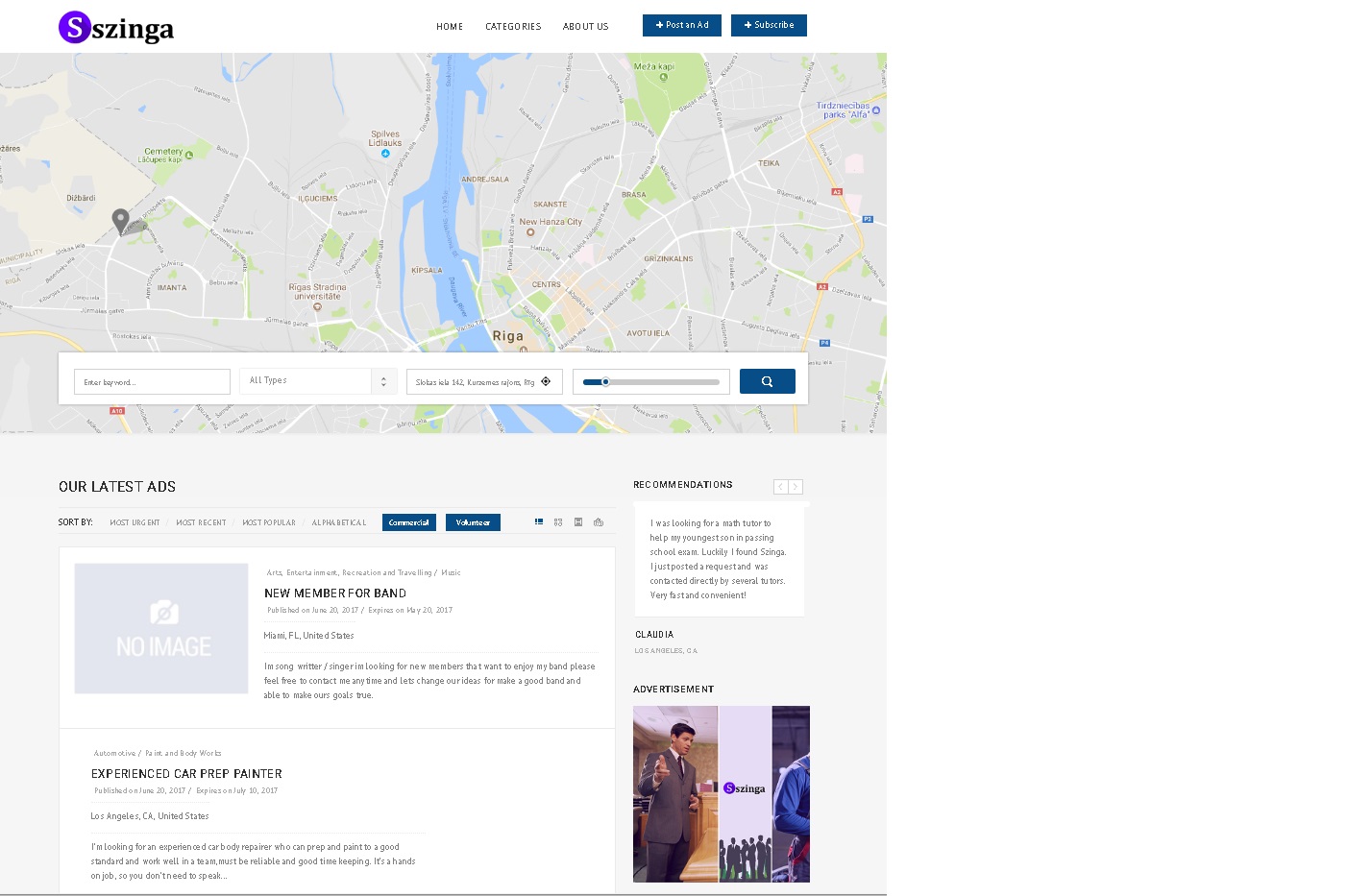
Task: Open the CATEGORIES menu
Action: pyautogui.click(x=513, y=27)
